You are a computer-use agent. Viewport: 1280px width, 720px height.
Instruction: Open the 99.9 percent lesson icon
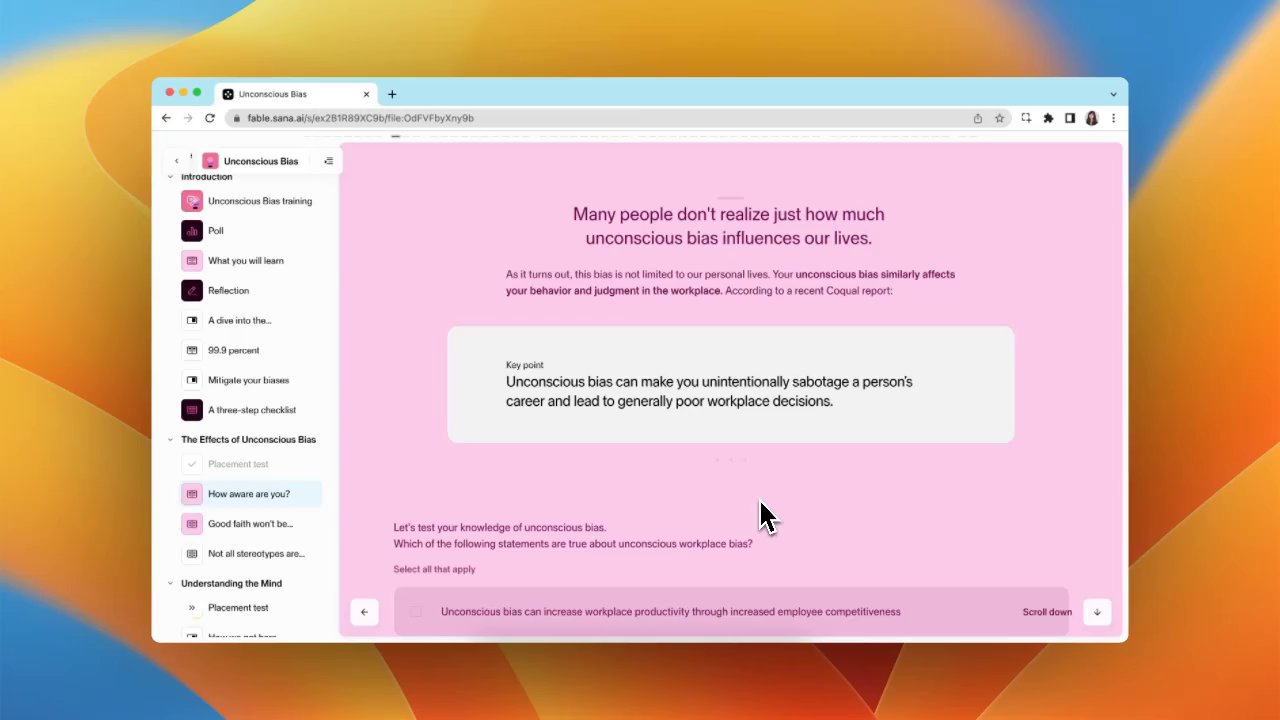[192, 351]
